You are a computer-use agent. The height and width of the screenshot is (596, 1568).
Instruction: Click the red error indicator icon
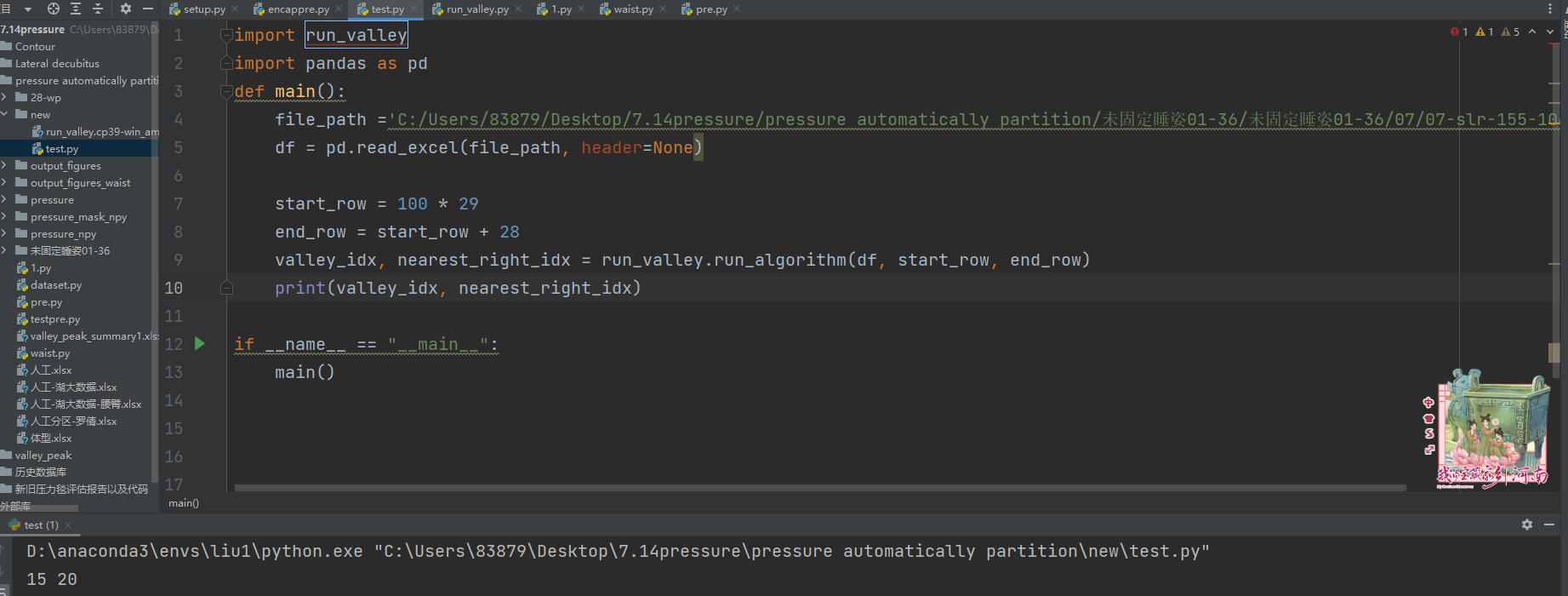pyautogui.click(x=1455, y=32)
